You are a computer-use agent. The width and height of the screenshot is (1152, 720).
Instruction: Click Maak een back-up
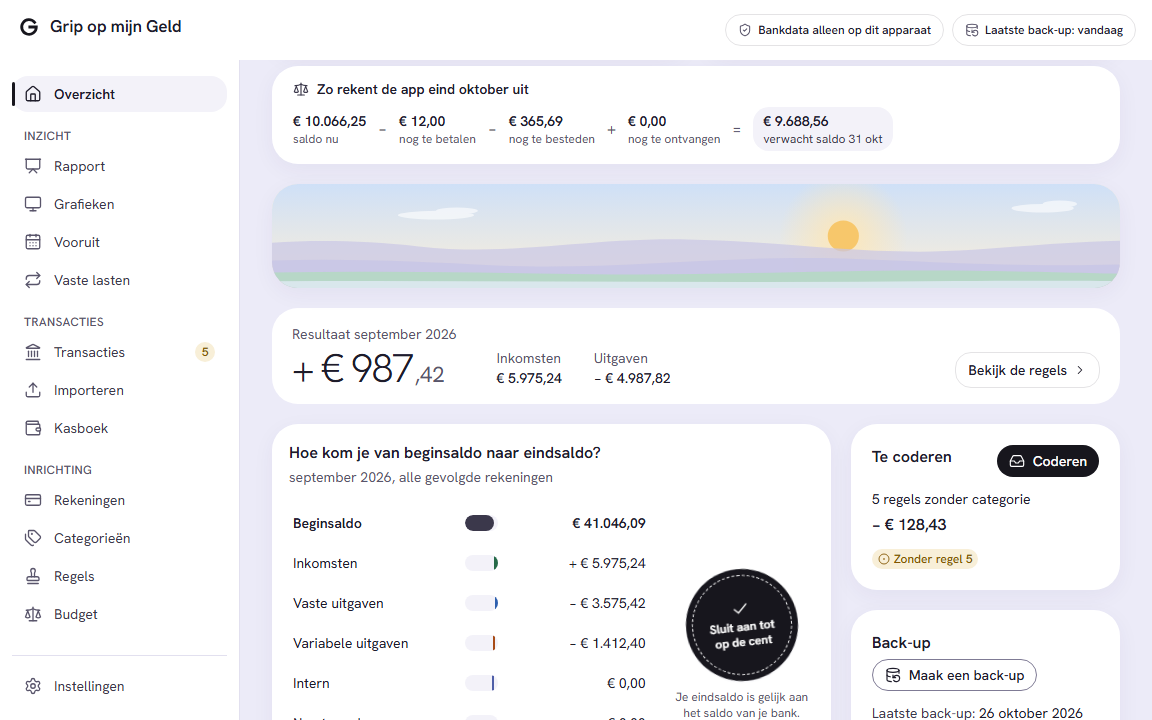point(954,675)
